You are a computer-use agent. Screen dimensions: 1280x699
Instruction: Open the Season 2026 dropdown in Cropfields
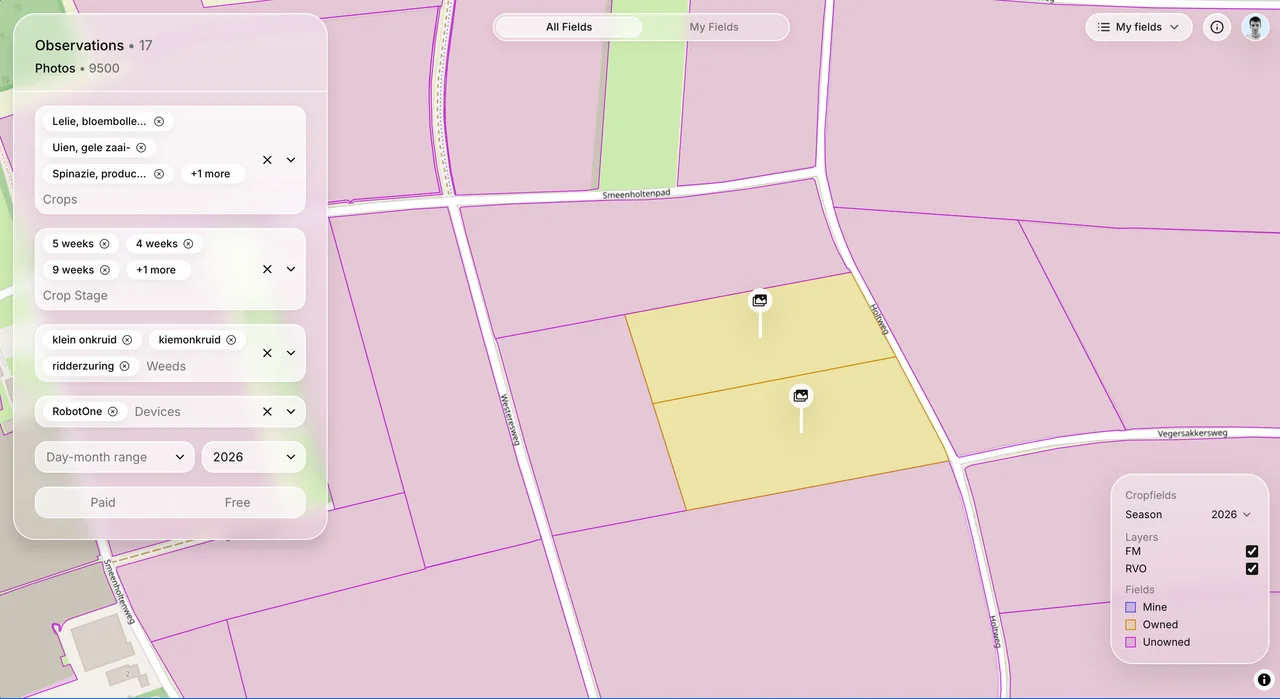click(1231, 514)
